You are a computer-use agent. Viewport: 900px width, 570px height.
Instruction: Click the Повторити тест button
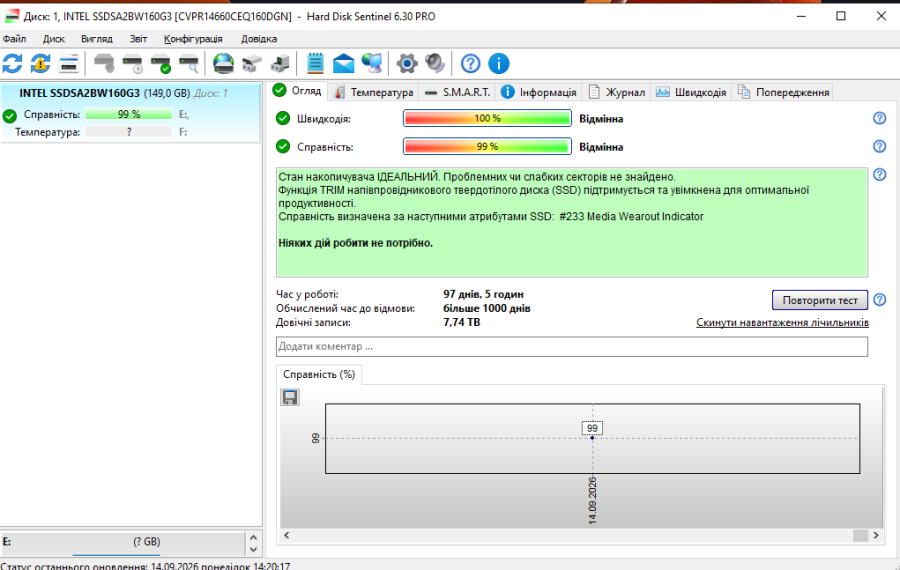820,300
